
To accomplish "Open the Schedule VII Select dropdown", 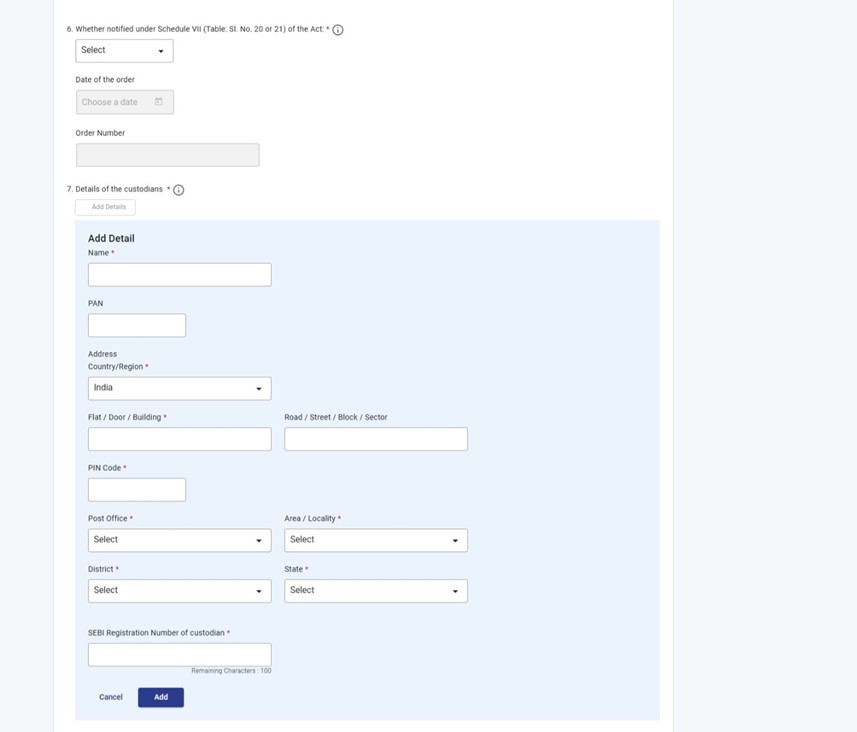I will [x=124, y=50].
